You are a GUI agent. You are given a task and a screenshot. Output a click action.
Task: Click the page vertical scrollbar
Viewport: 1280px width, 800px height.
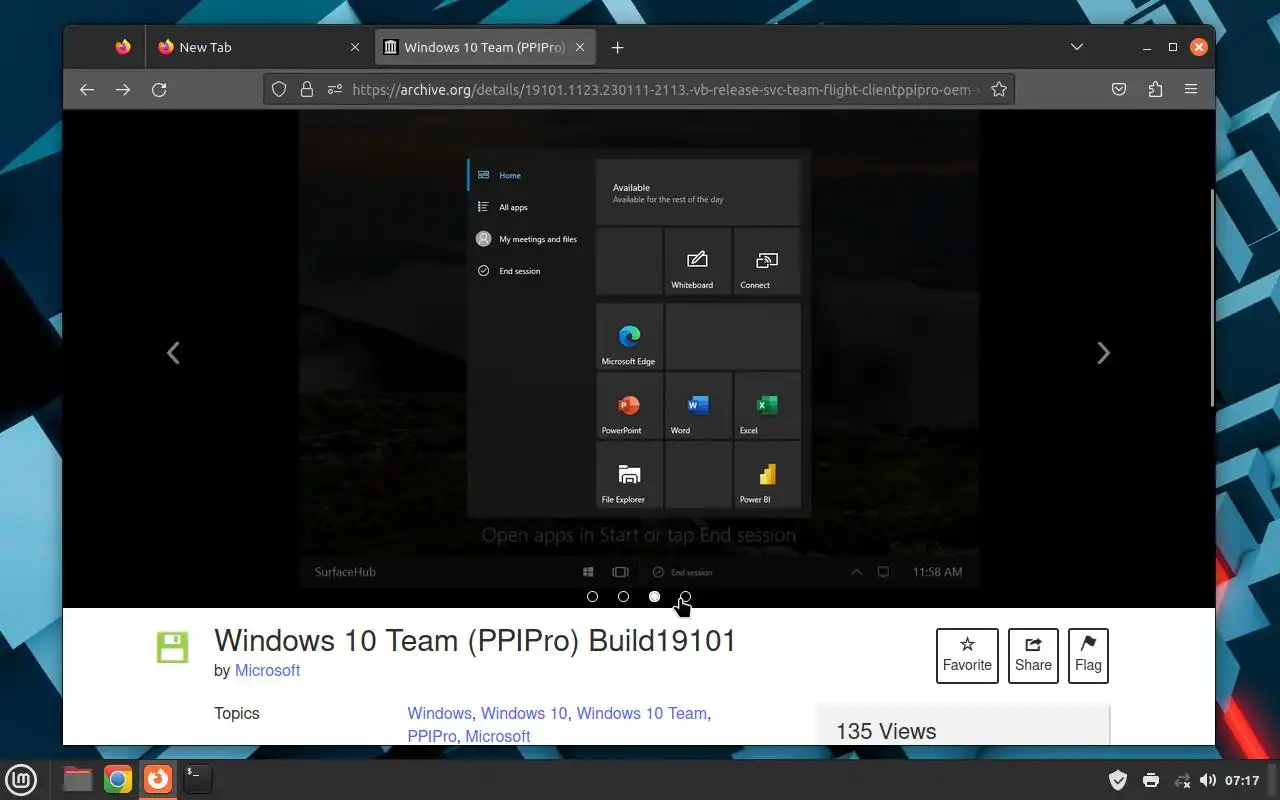pos(1212,298)
